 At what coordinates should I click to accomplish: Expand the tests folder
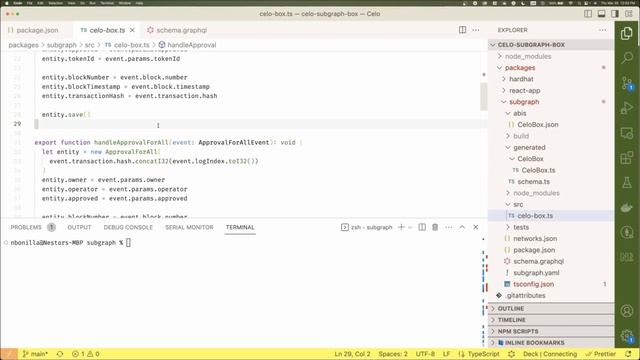point(551,227)
